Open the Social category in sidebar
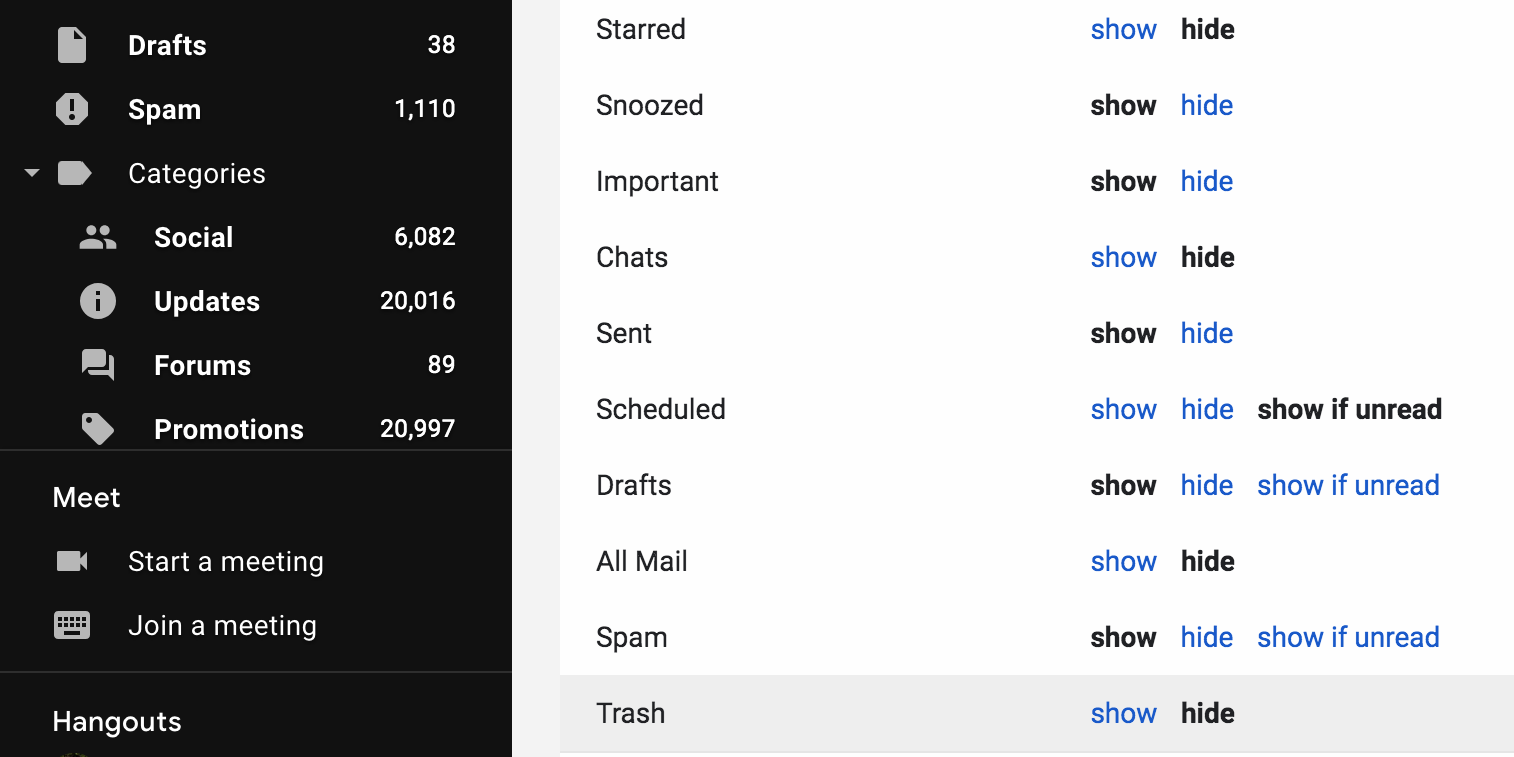 coord(193,237)
